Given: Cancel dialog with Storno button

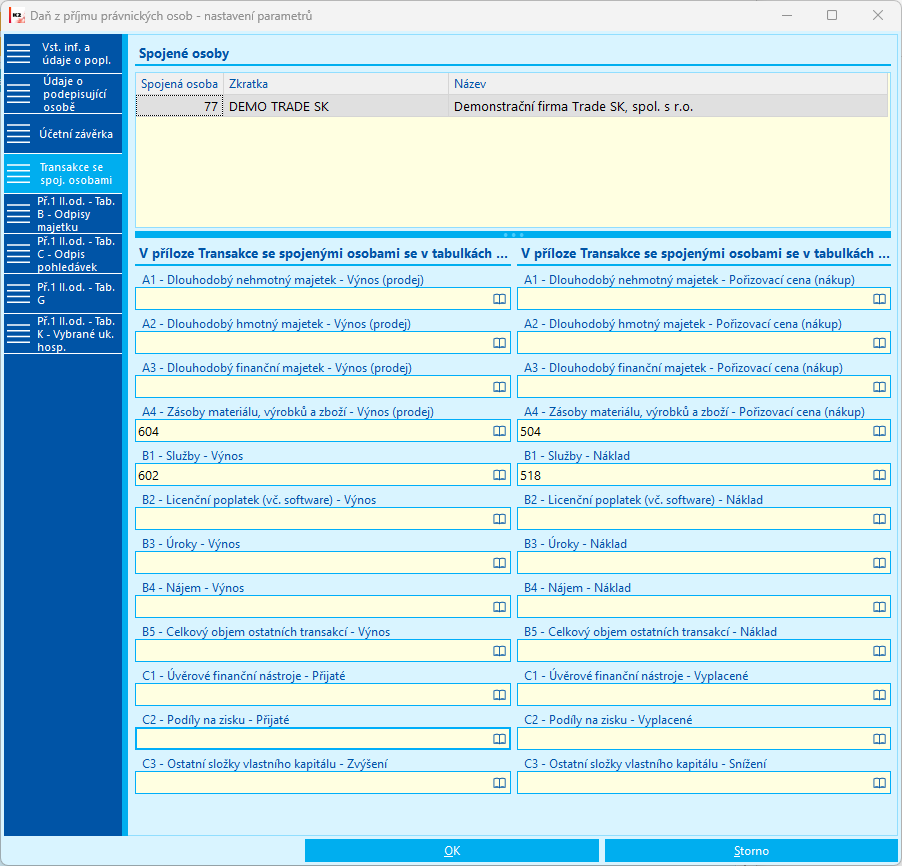Looking at the screenshot, I should (751, 850).
